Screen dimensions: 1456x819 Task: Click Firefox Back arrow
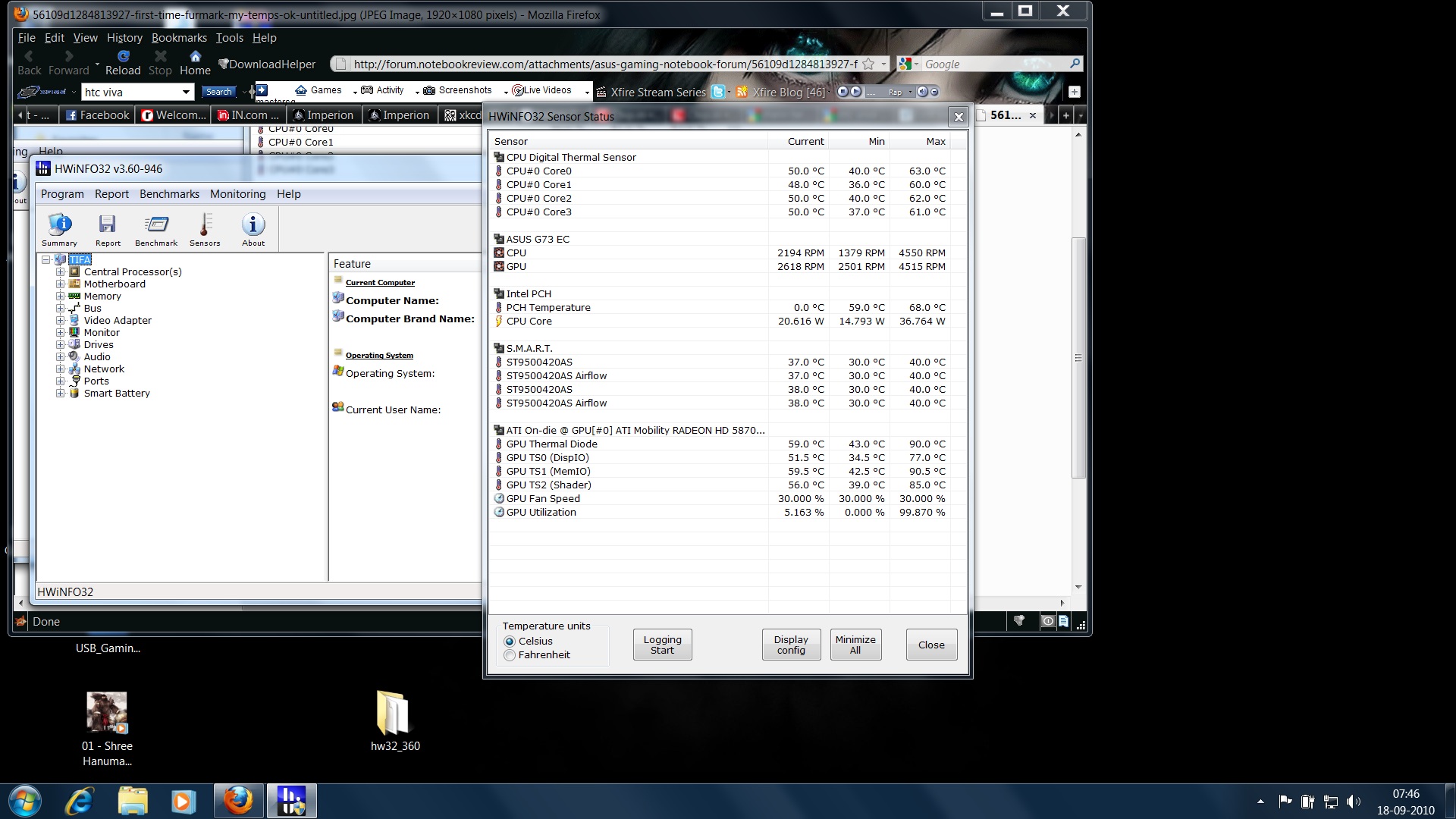click(x=29, y=63)
